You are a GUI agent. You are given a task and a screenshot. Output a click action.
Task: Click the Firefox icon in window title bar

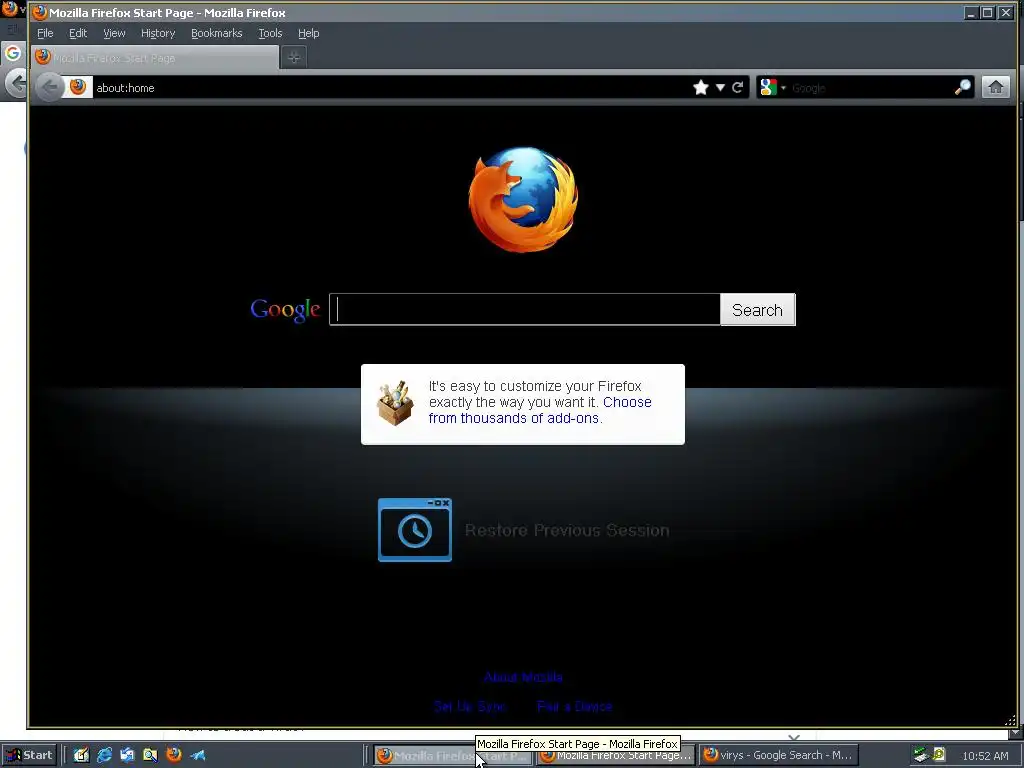pos(39,12)
